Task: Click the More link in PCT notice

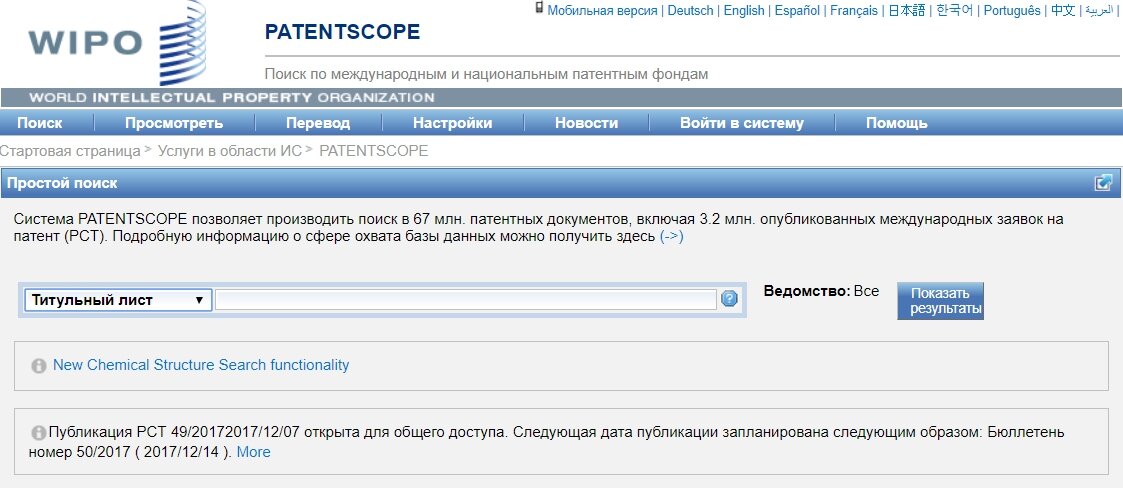Action: [x=254, y=452]
